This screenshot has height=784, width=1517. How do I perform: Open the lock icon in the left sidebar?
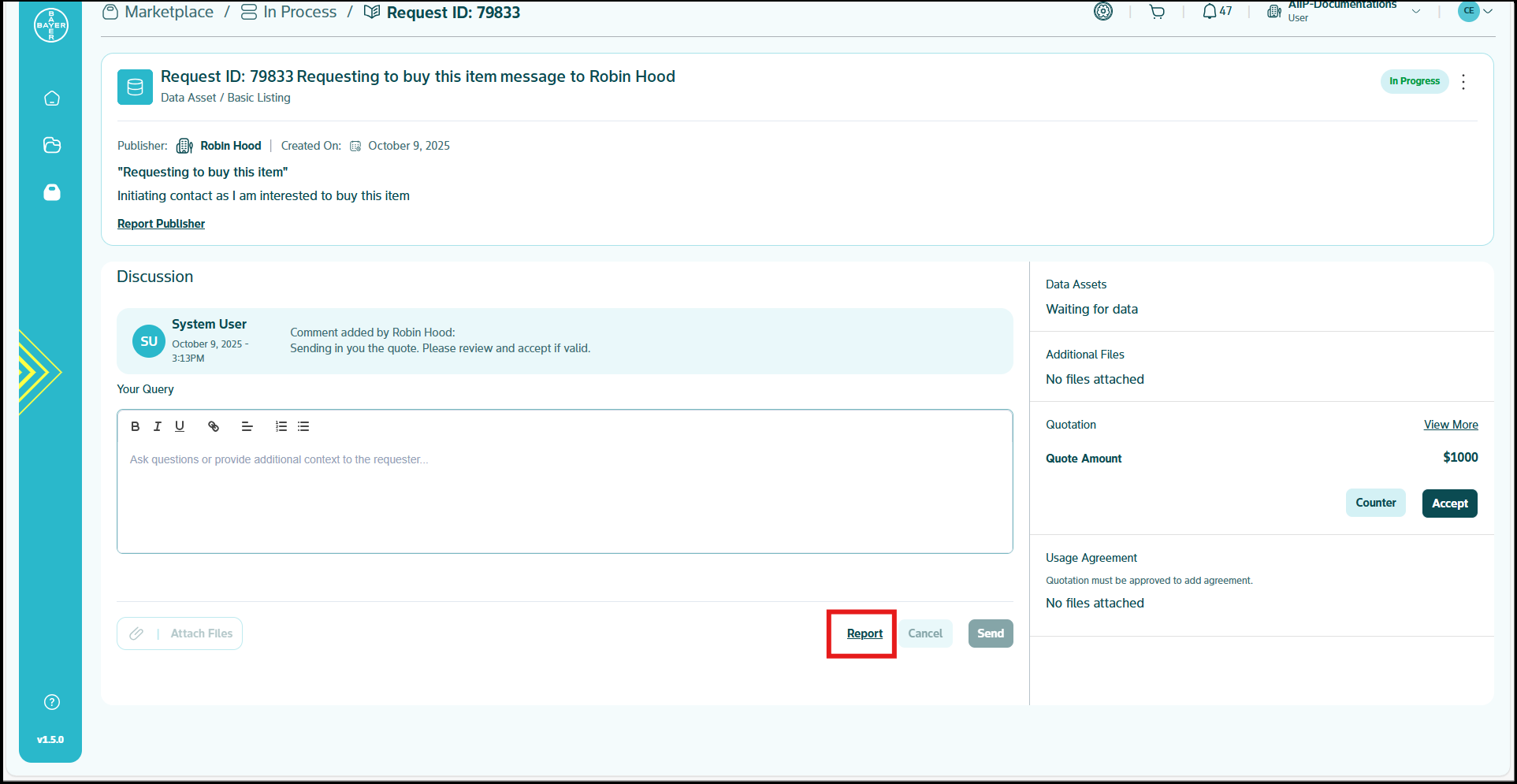51,192
